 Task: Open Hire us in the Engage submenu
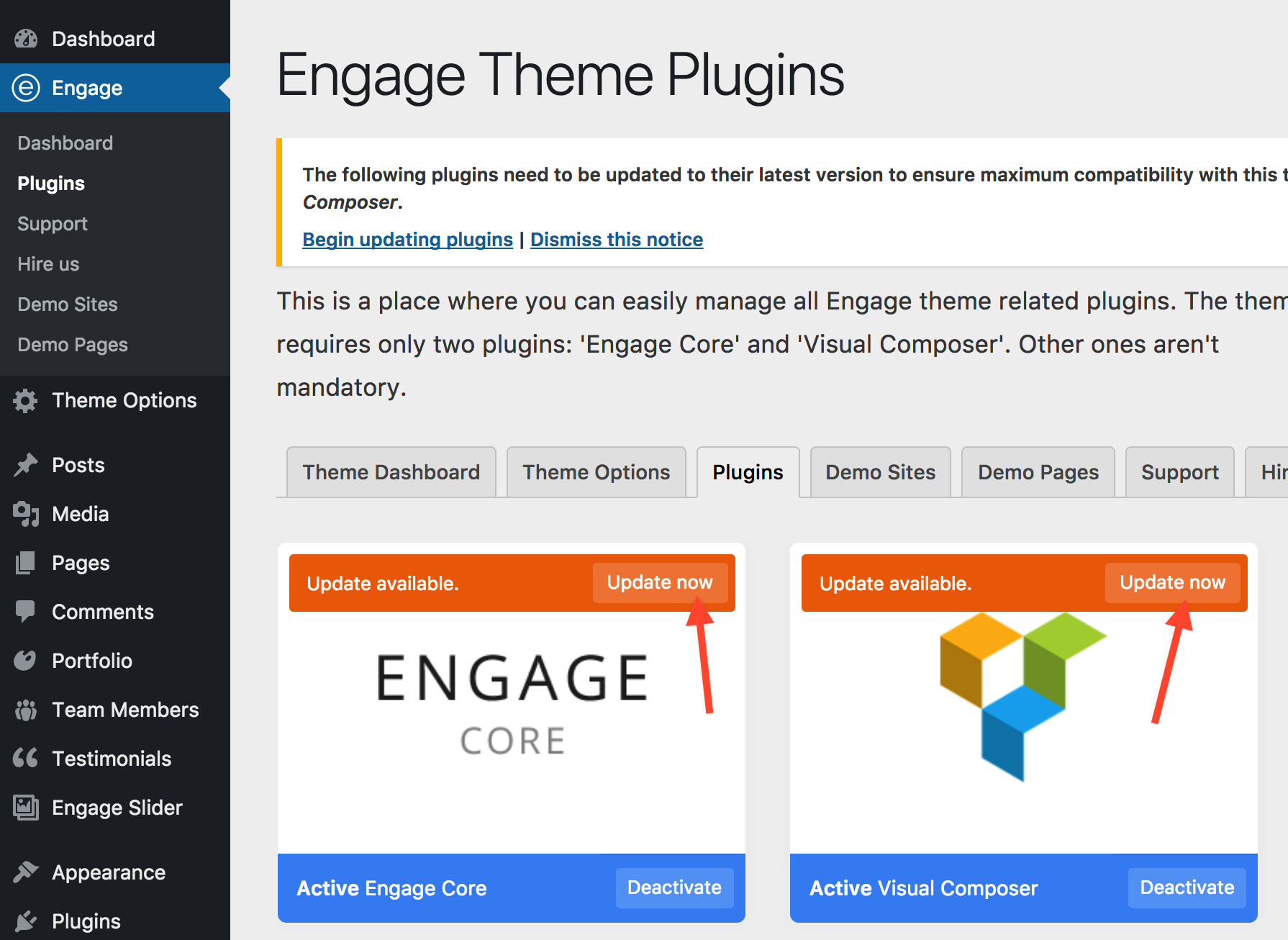coord(48,264)
